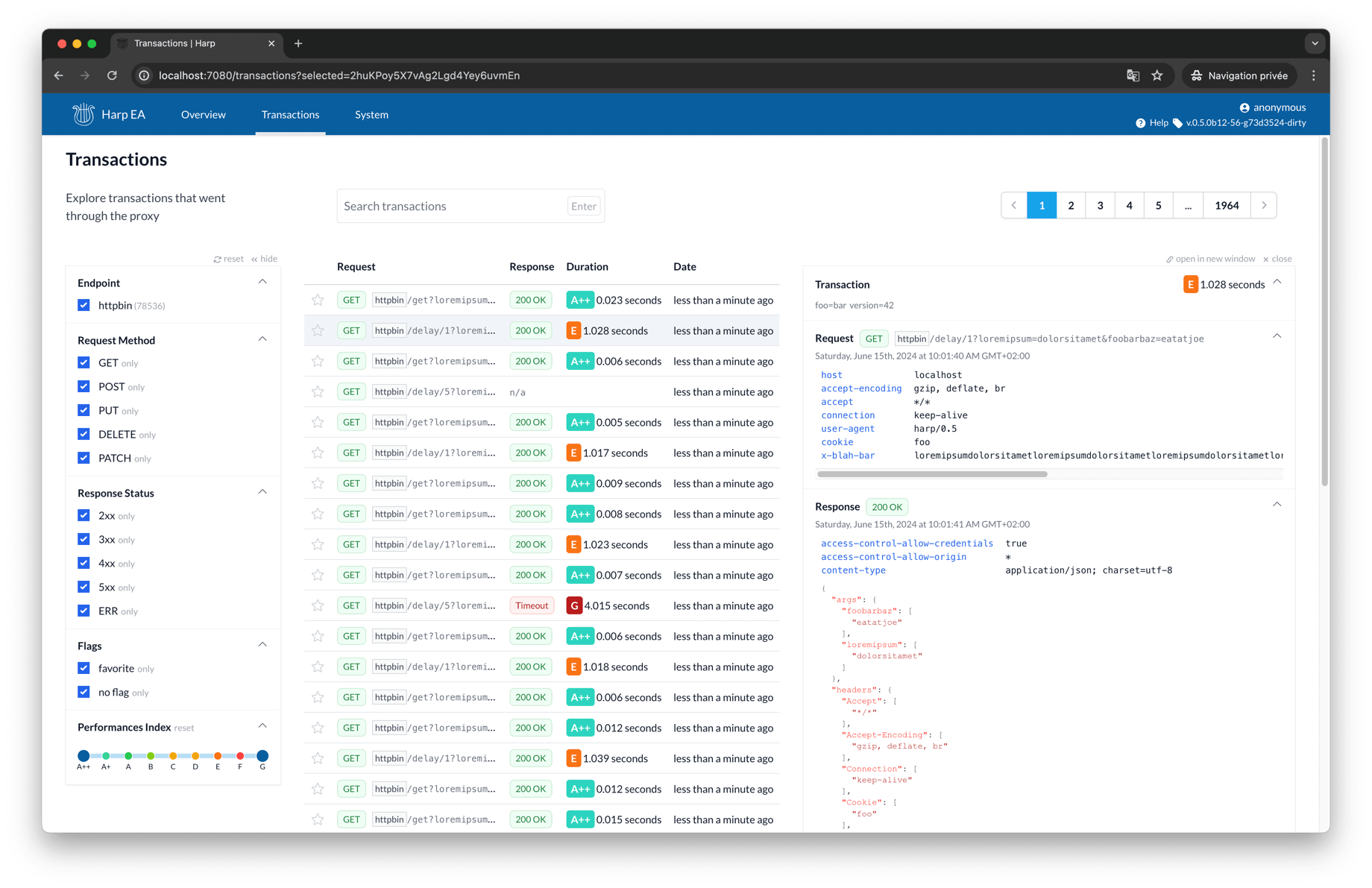The height and width of the screenshot is (888, 1372).
Task: Open the Overview tab
Action: pos(203,114)
